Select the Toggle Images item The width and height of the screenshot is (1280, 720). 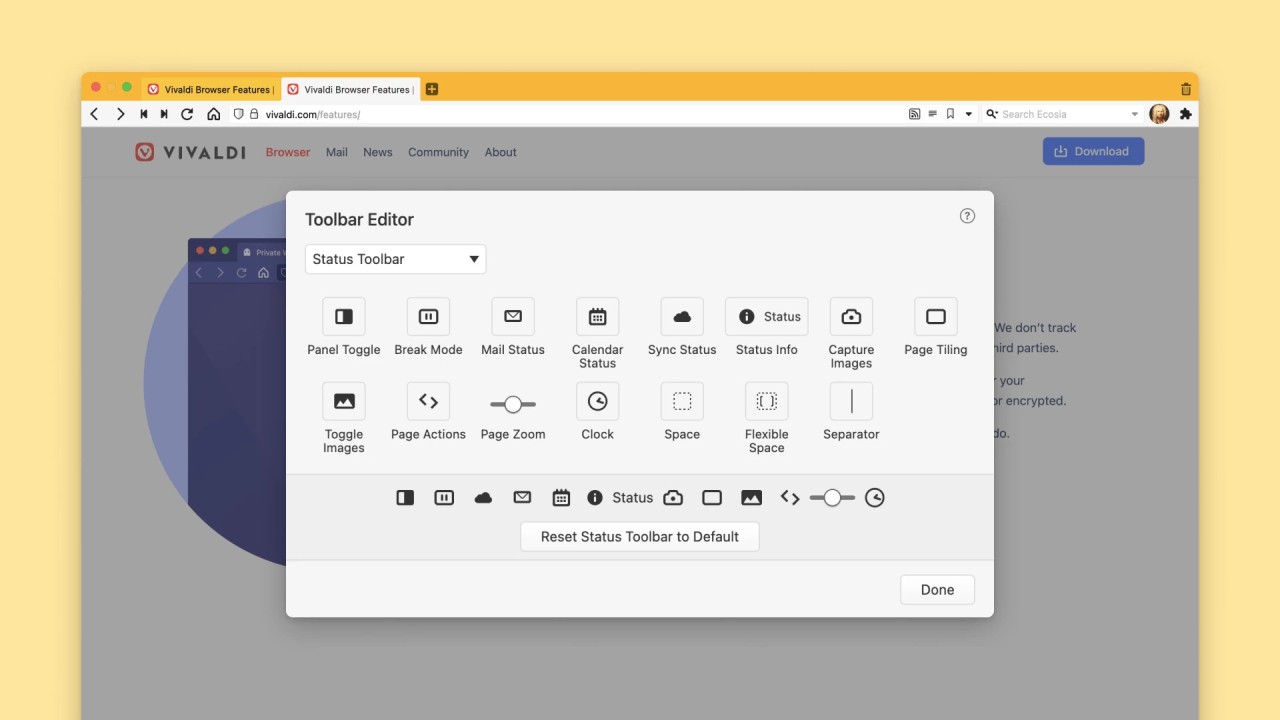click(x=343, y=401)
